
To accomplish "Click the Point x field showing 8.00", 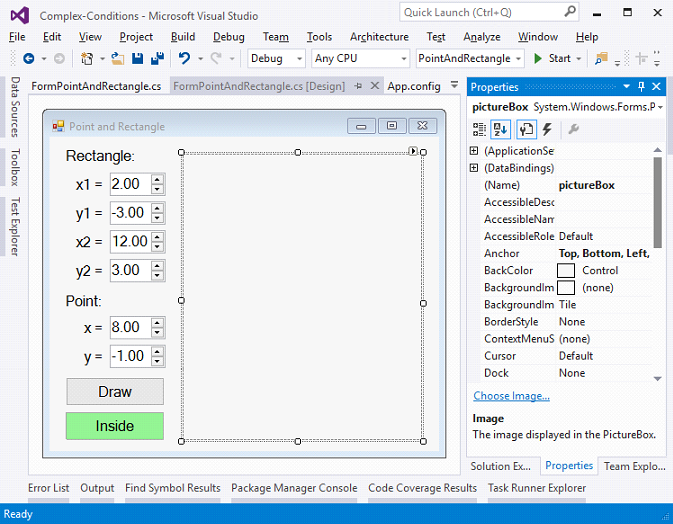I will point(130,327).
